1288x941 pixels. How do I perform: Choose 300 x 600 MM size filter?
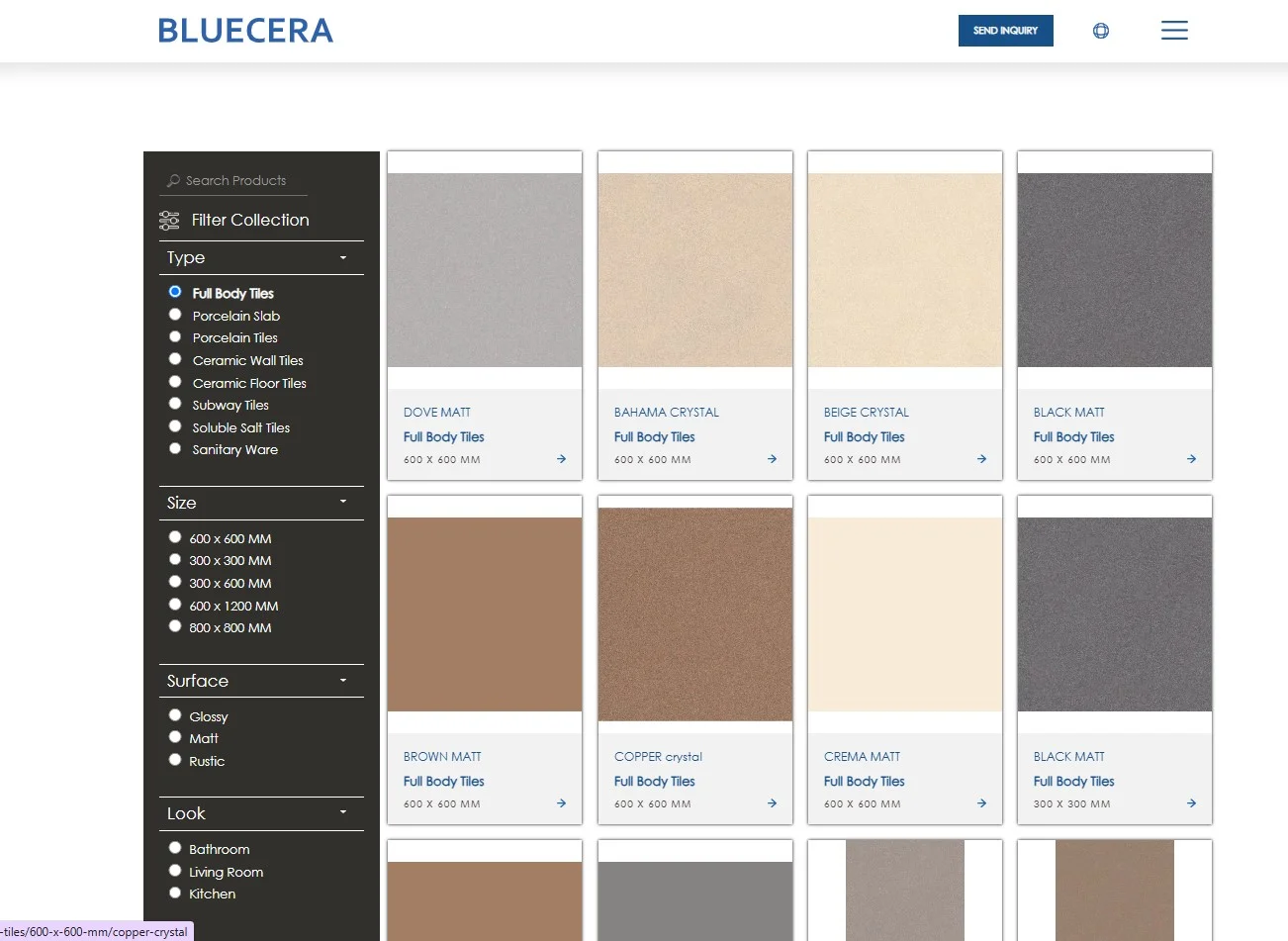[175, 582]
